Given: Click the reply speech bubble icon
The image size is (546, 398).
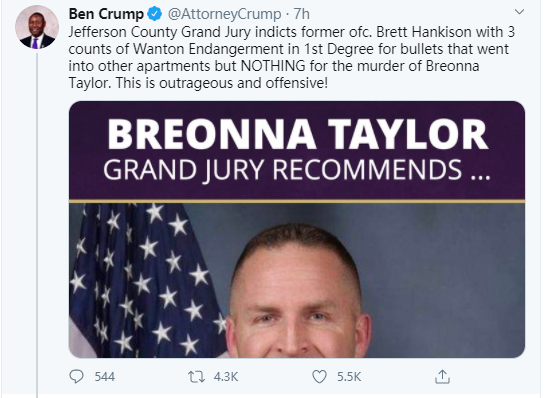Looking at the screenshot, I should pos(76,377).
